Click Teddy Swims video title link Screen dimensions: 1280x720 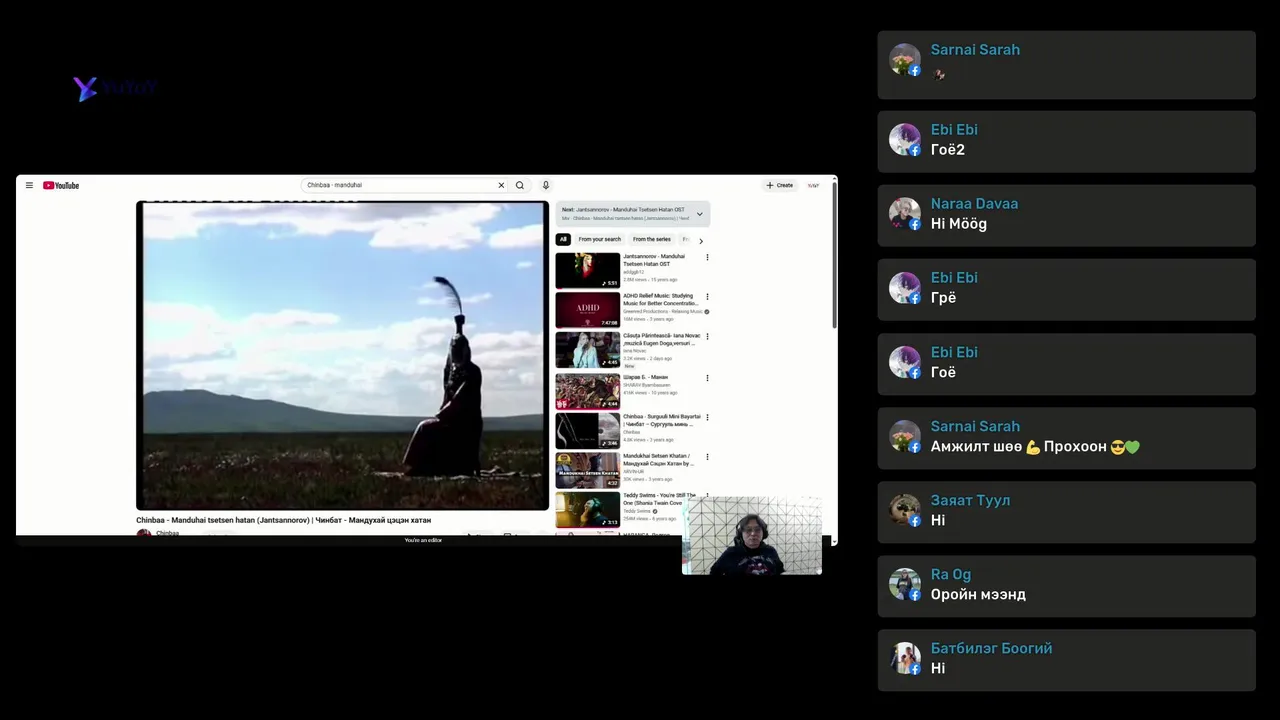[x=659, y=499]
